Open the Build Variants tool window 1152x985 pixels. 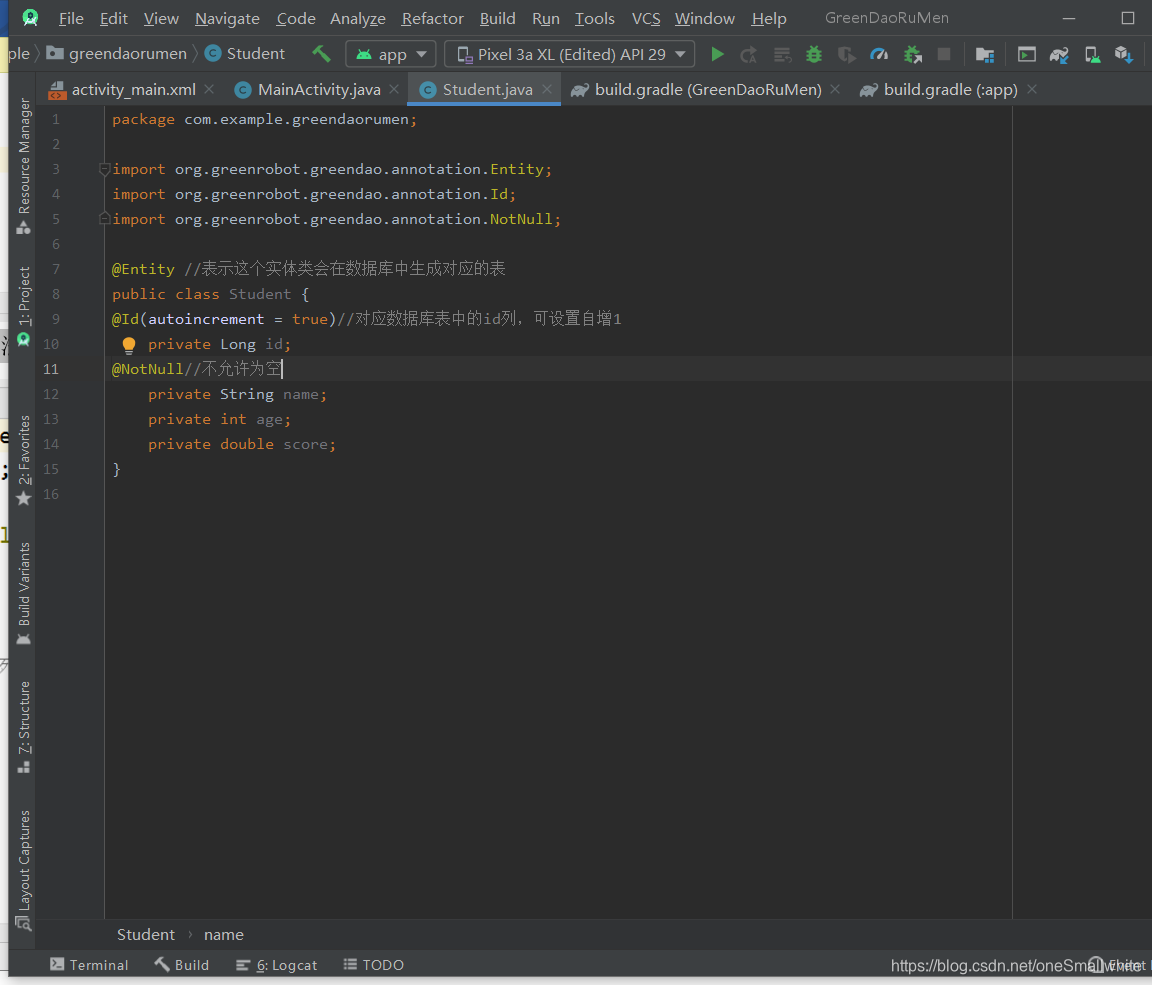[24, 593]
